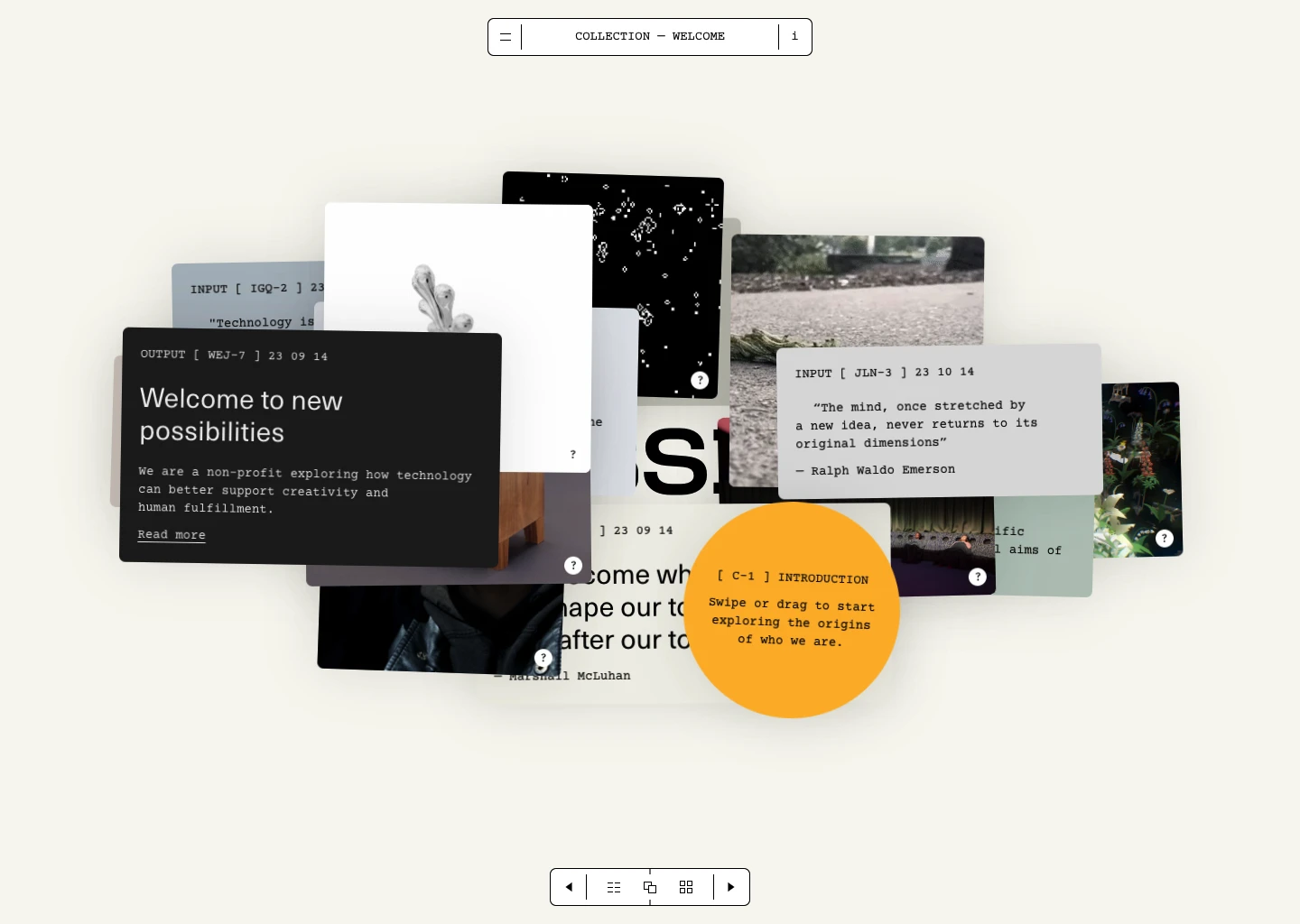
Task: Select the overlapping cards view icon
Action: [650, 887]
